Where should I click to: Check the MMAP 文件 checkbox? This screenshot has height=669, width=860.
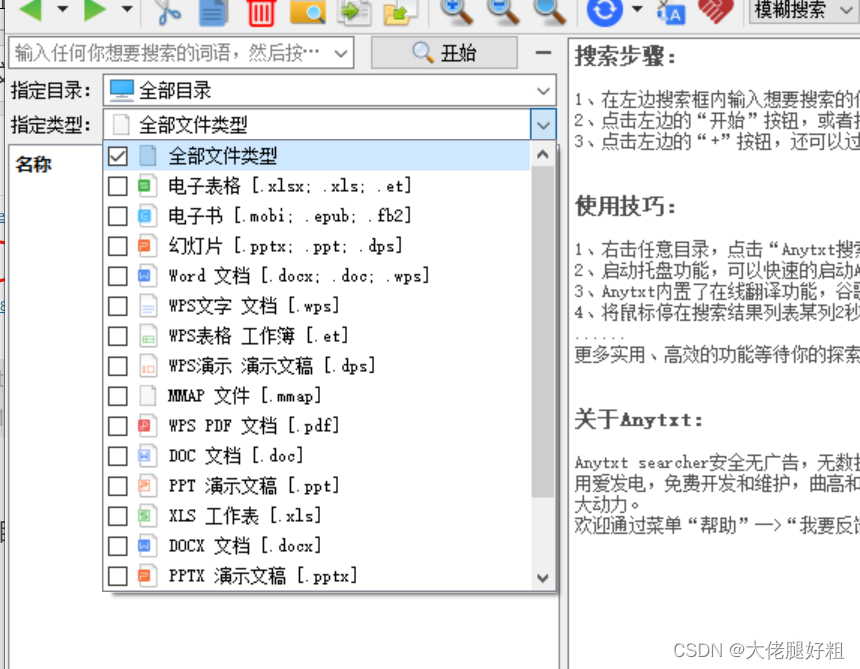[x=118, y=396]
